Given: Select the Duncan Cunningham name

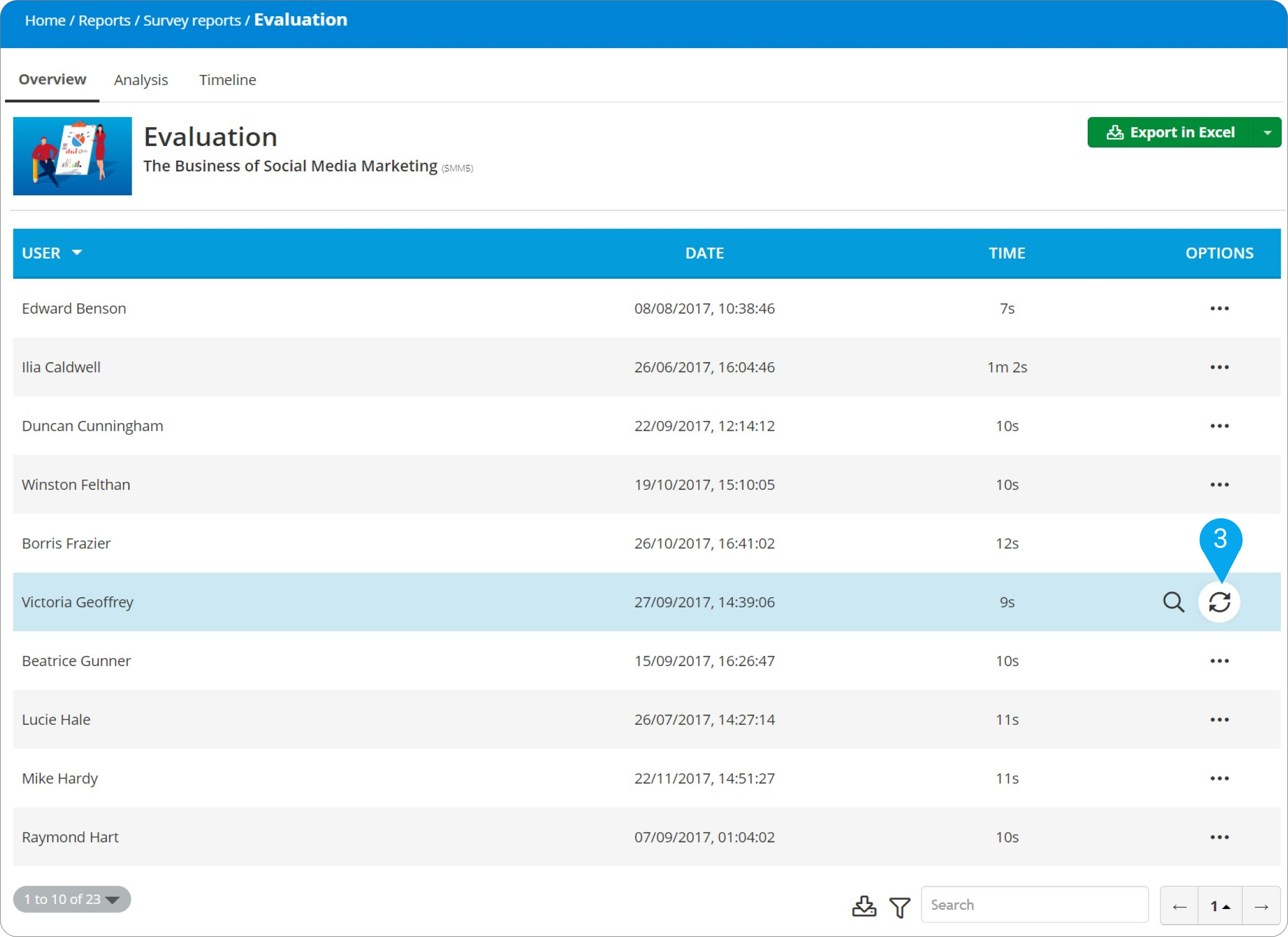Looking at the screenshot, I should coord(92,426).
